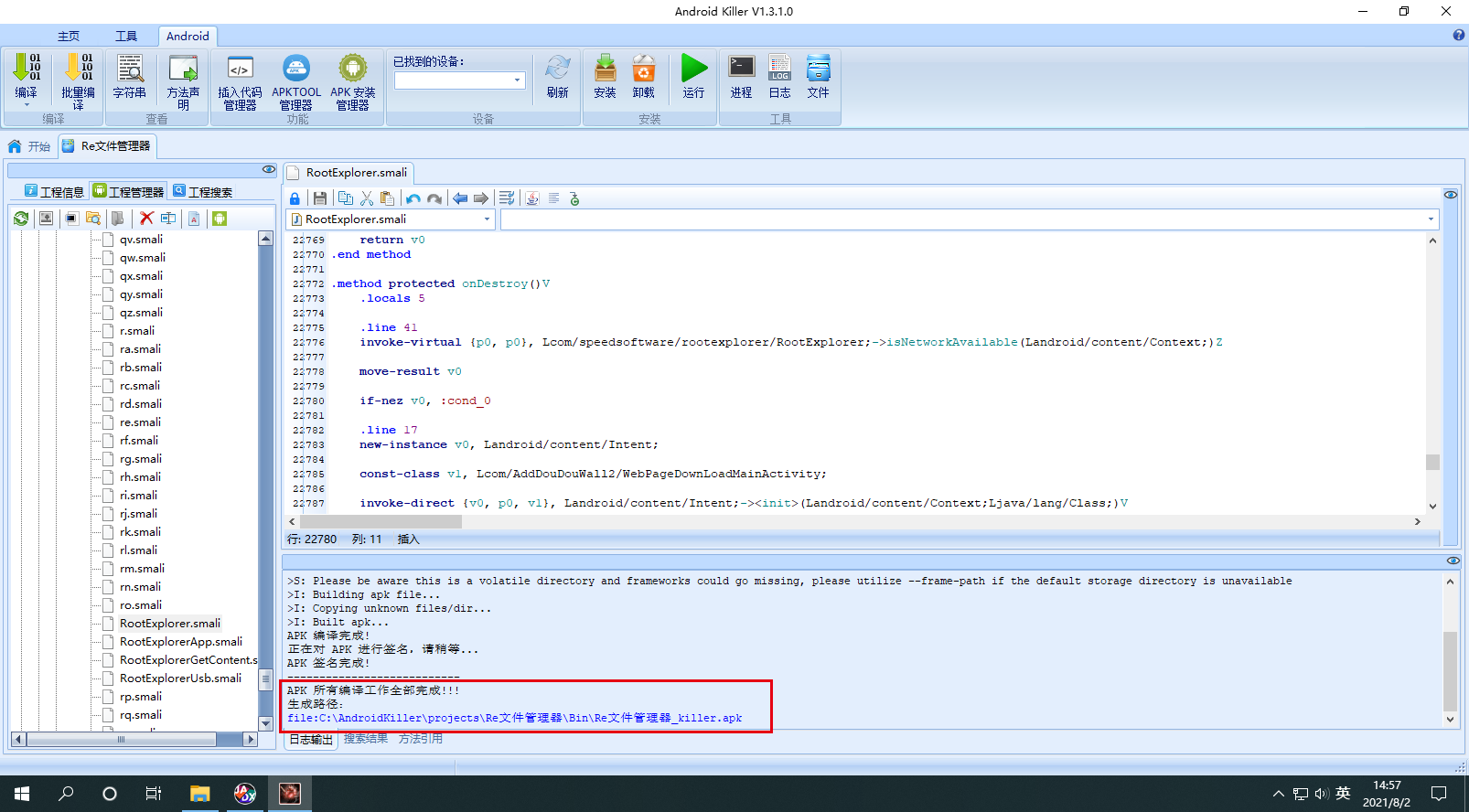Save the smali file with floppy icon
Image resolution: width=1469 pixels, height=812 pixels.
click(x=320, y=198)
